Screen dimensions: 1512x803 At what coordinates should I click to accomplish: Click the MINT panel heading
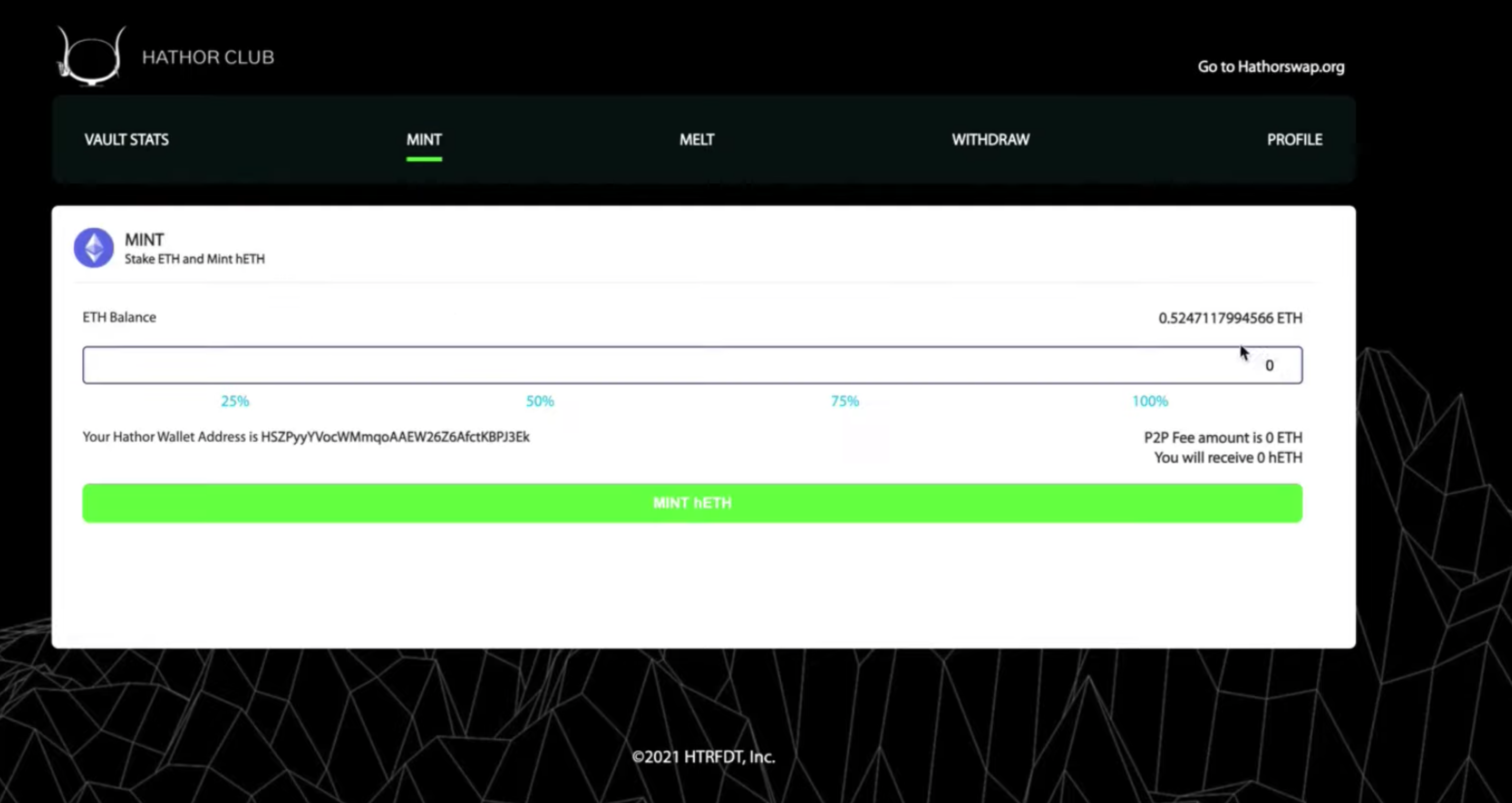point(145,240)
